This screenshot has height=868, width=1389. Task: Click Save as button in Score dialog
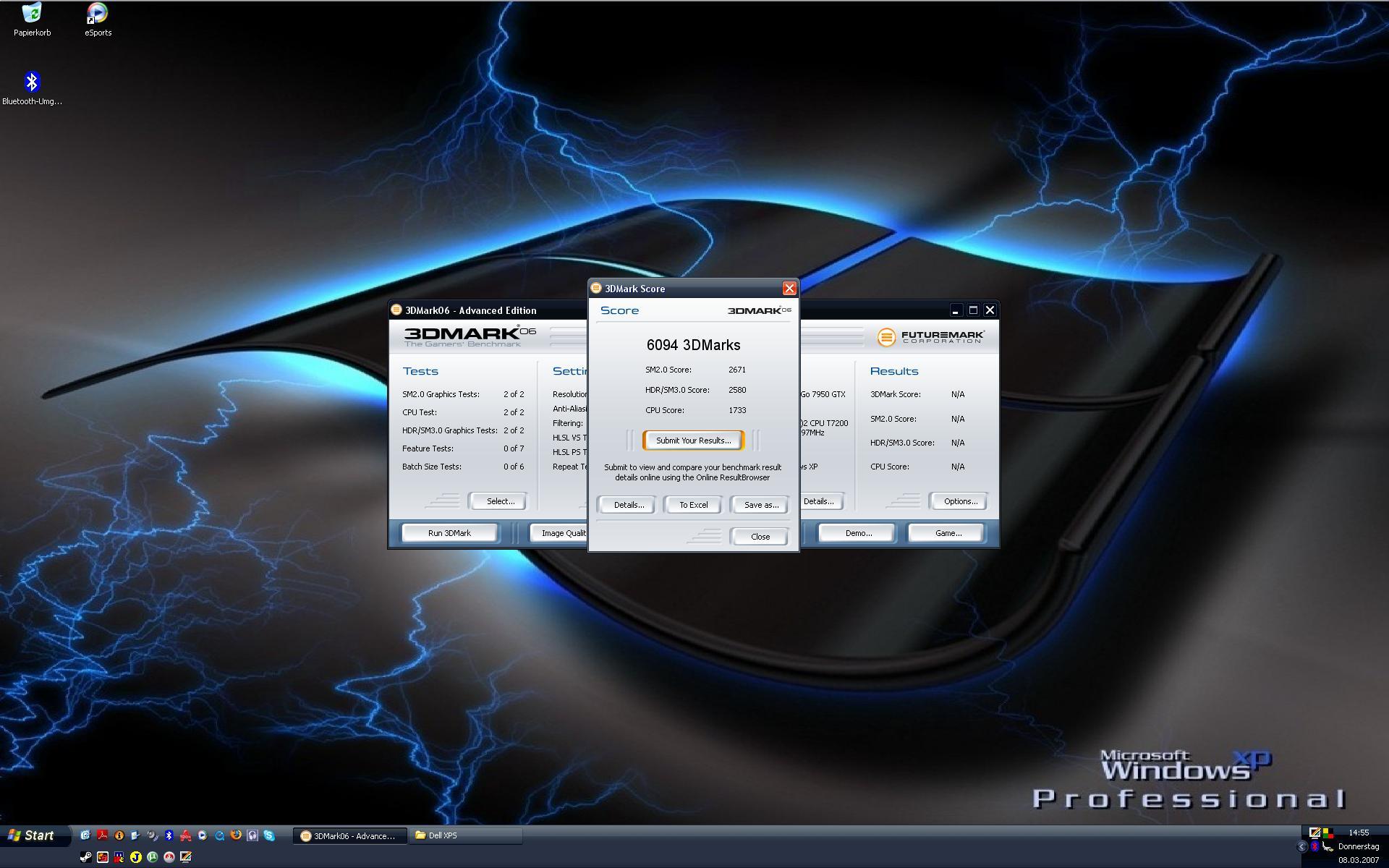pos(760,505)
